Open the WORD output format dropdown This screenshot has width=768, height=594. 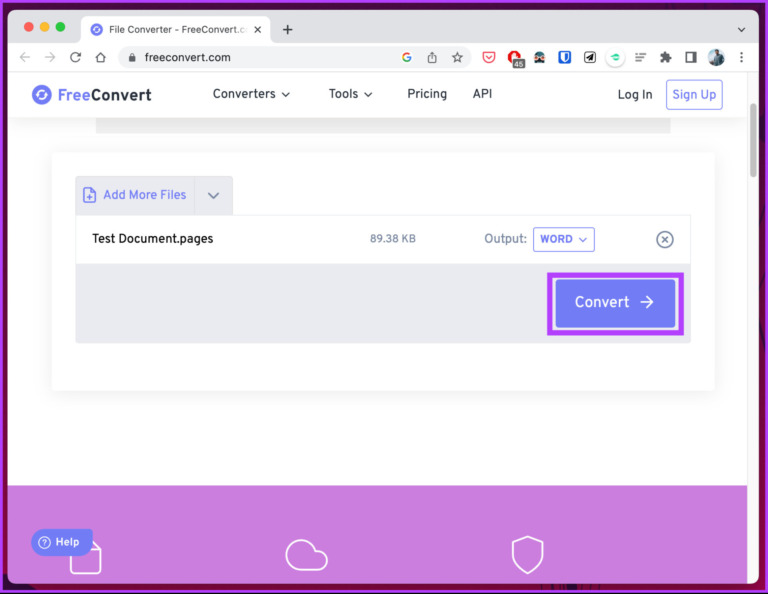coord(564,239)
